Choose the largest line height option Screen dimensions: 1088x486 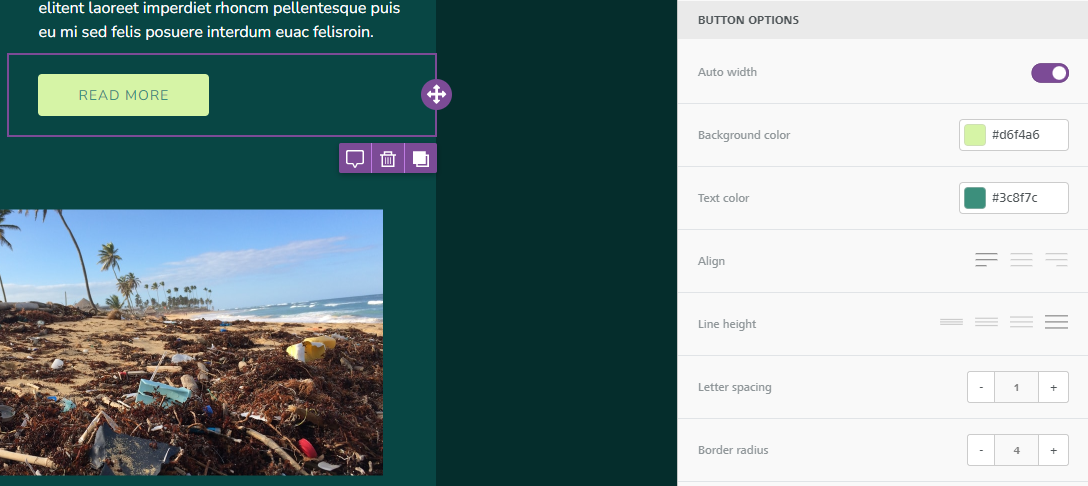pyautogui.click(x=1056, y=322)
